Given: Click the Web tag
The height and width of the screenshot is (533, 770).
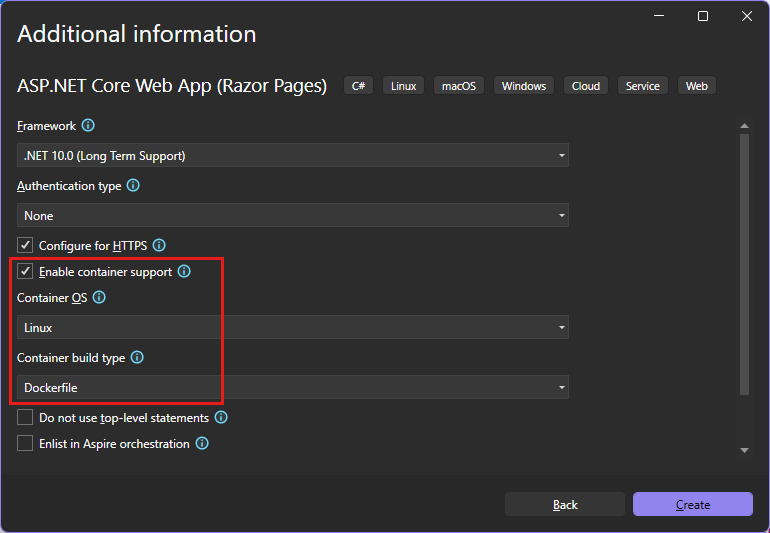Looking at the screenshot, I should tap(697, 86).
